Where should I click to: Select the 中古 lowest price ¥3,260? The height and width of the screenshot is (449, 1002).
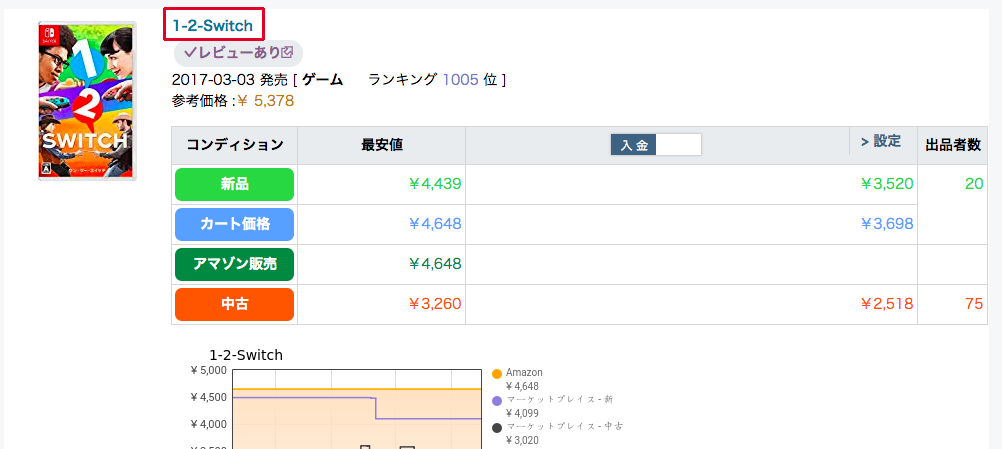pyautogui.click(x=435, y=304)
